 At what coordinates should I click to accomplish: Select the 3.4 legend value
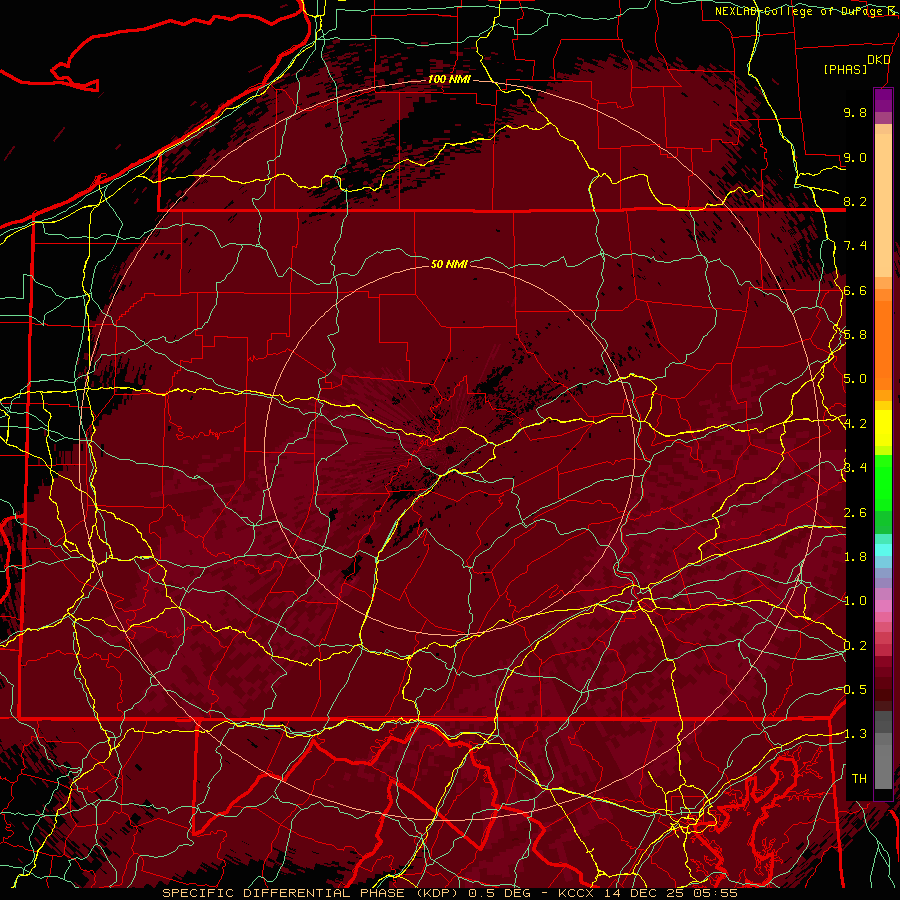pos(855,468)
